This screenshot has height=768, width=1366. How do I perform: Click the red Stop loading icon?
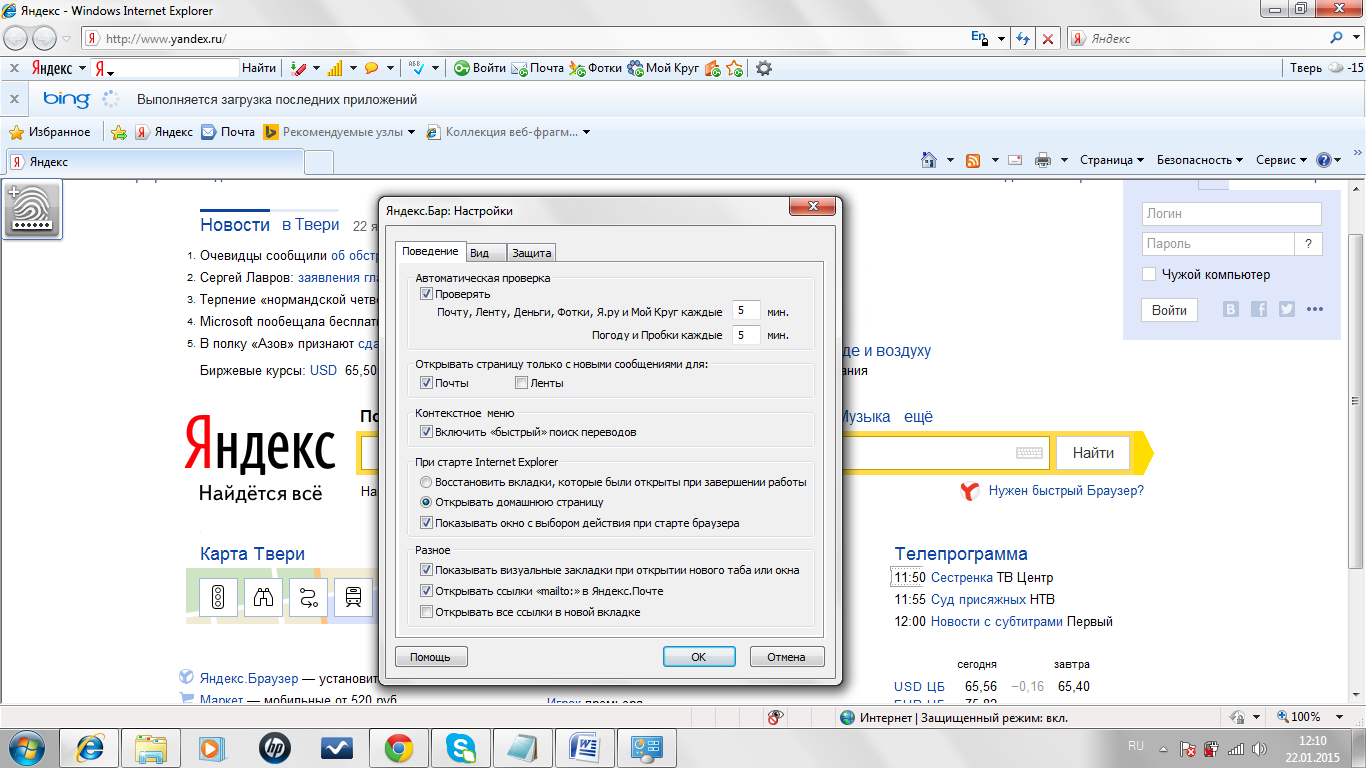tap(1047, 39)
